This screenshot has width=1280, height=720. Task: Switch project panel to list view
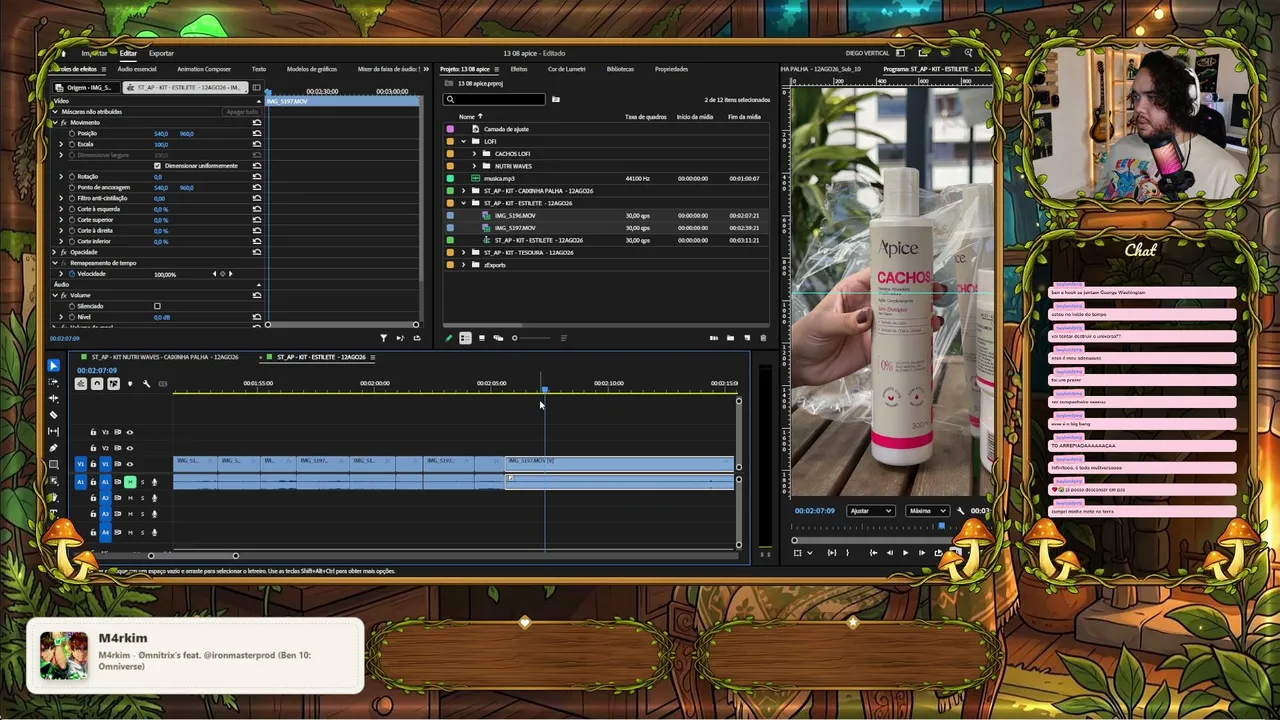coord(465,338)
